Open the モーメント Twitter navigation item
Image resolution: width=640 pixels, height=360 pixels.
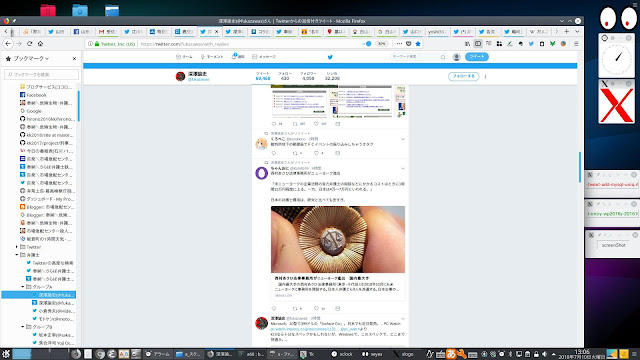coord(212,57)
